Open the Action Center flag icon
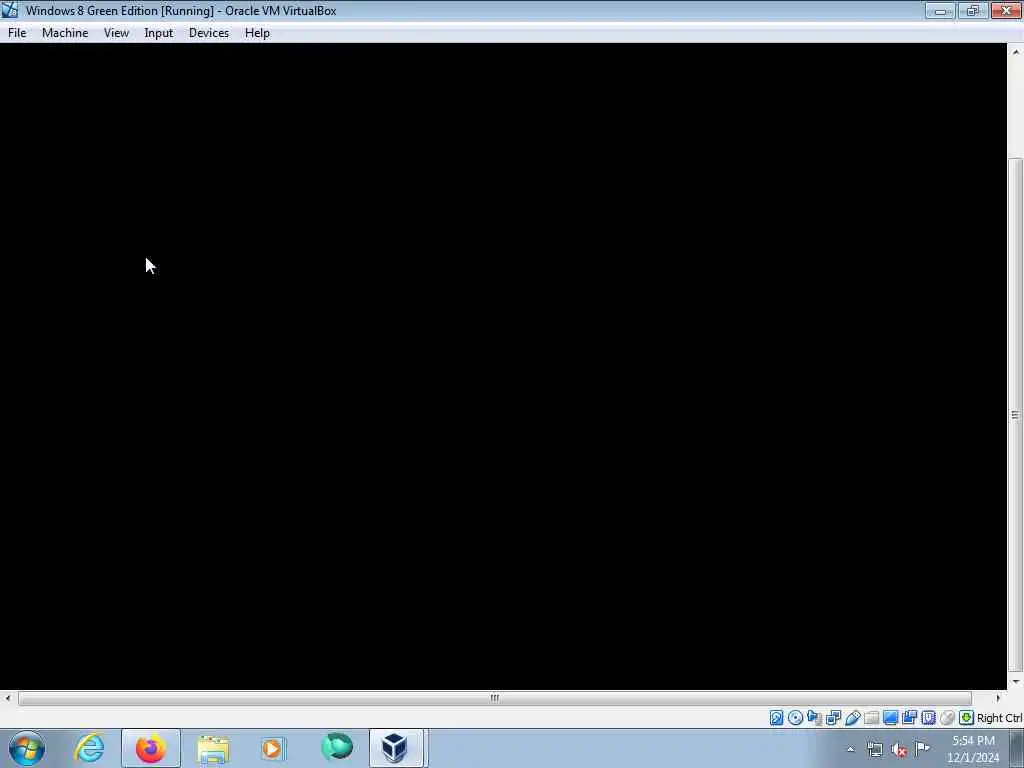The image size is (1024, 768). pyautogui.click(x=923, y=749)
